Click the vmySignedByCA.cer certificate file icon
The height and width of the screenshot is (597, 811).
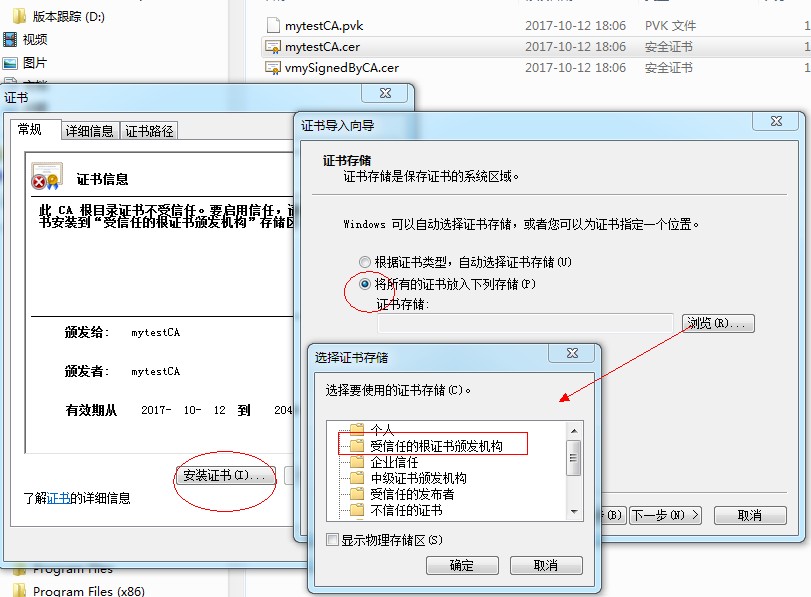point(273,68)
